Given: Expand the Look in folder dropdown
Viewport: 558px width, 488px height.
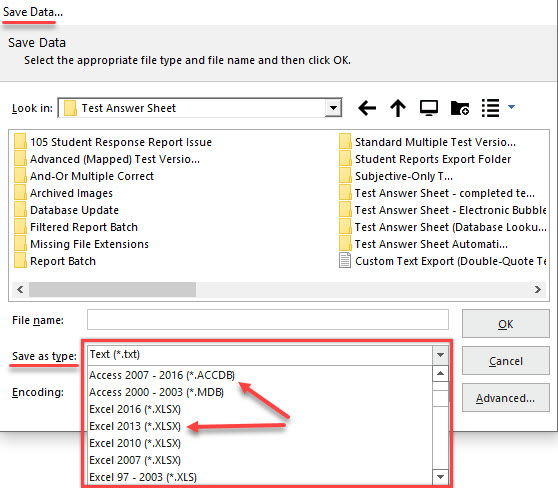Looking at the screenshot, I should (333, 107).
